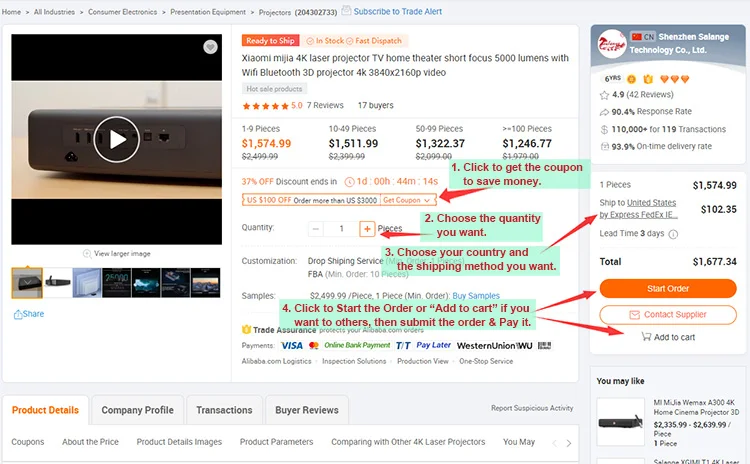Select the seventh mountain landscape thumbnail
This screenshot has height=464, width=750.
coord(206,283)
